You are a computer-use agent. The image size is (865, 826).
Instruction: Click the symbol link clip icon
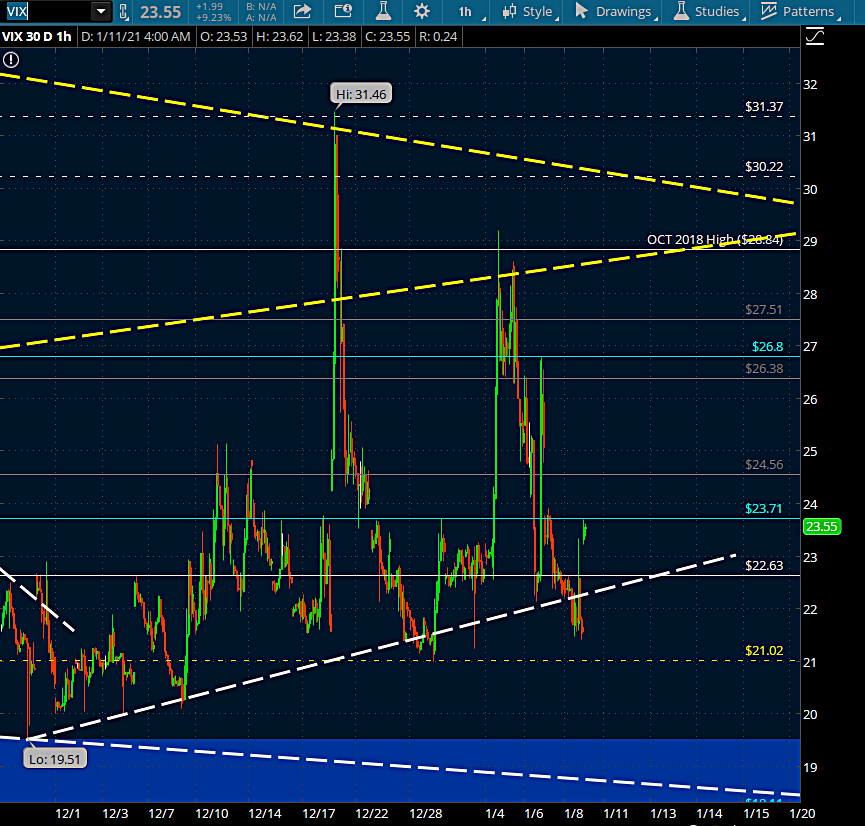coord(124,12)
